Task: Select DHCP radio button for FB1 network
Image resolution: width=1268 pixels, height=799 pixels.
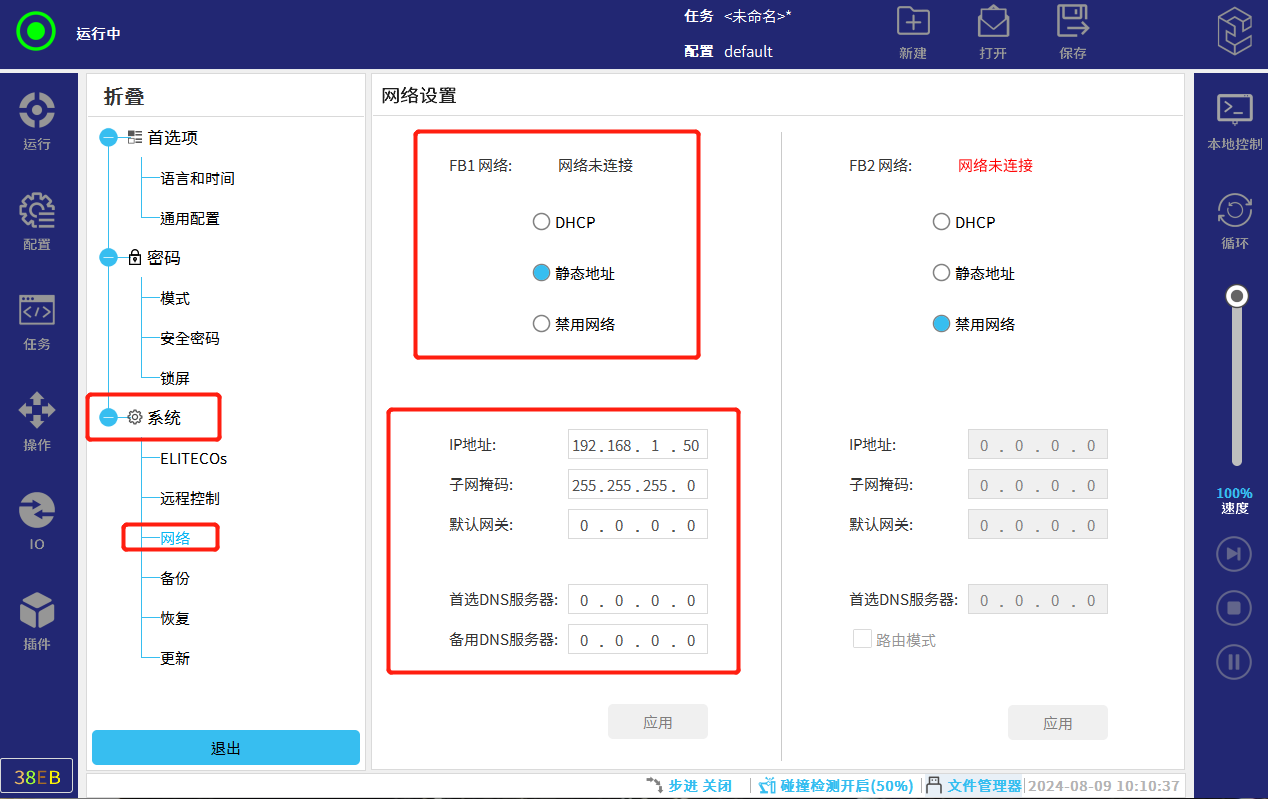Action: pyautogui.click(x=541, y=222)
